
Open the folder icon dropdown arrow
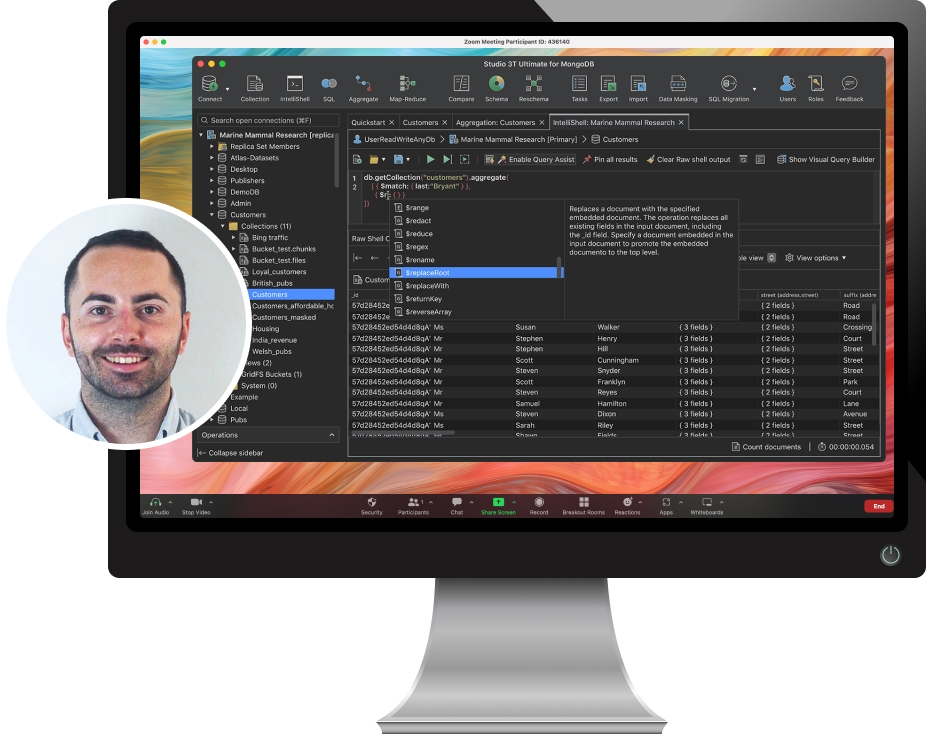383,159
